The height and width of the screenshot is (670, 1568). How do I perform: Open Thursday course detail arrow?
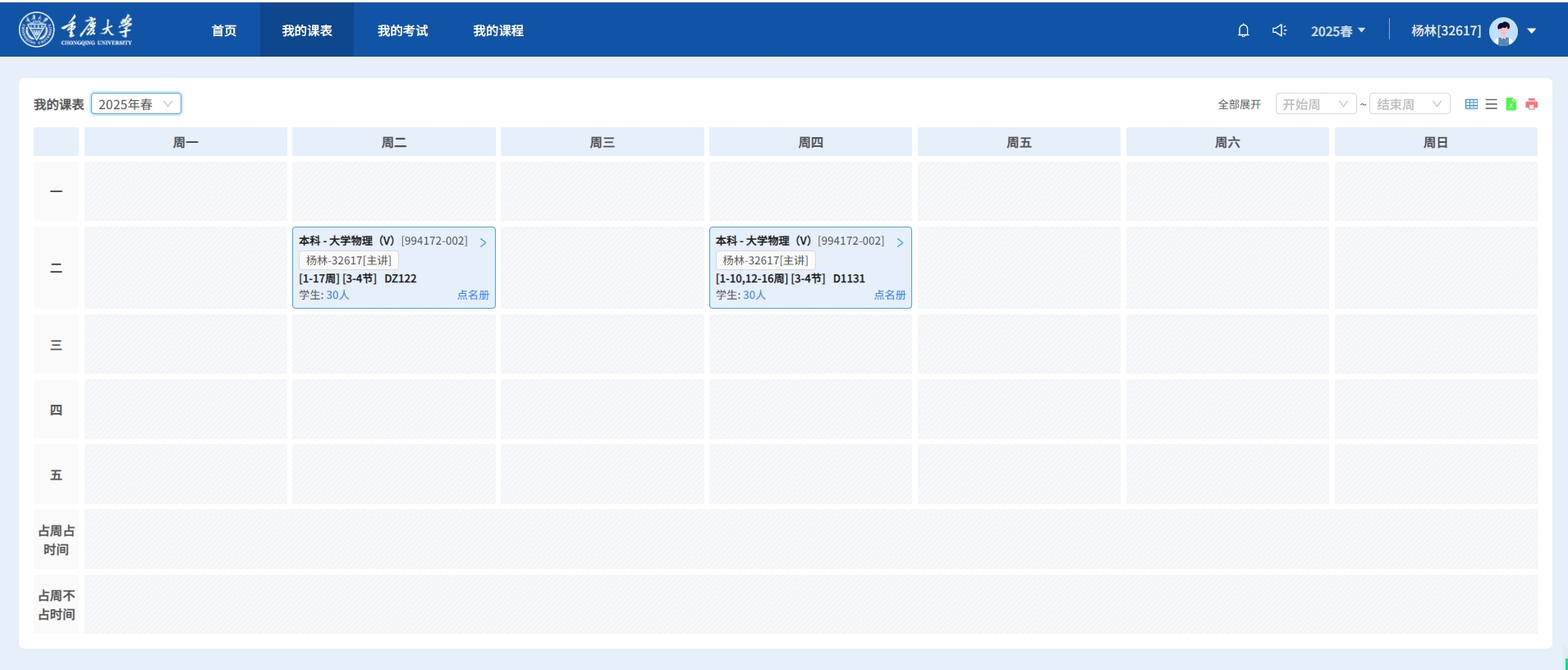tap(900, 242)
